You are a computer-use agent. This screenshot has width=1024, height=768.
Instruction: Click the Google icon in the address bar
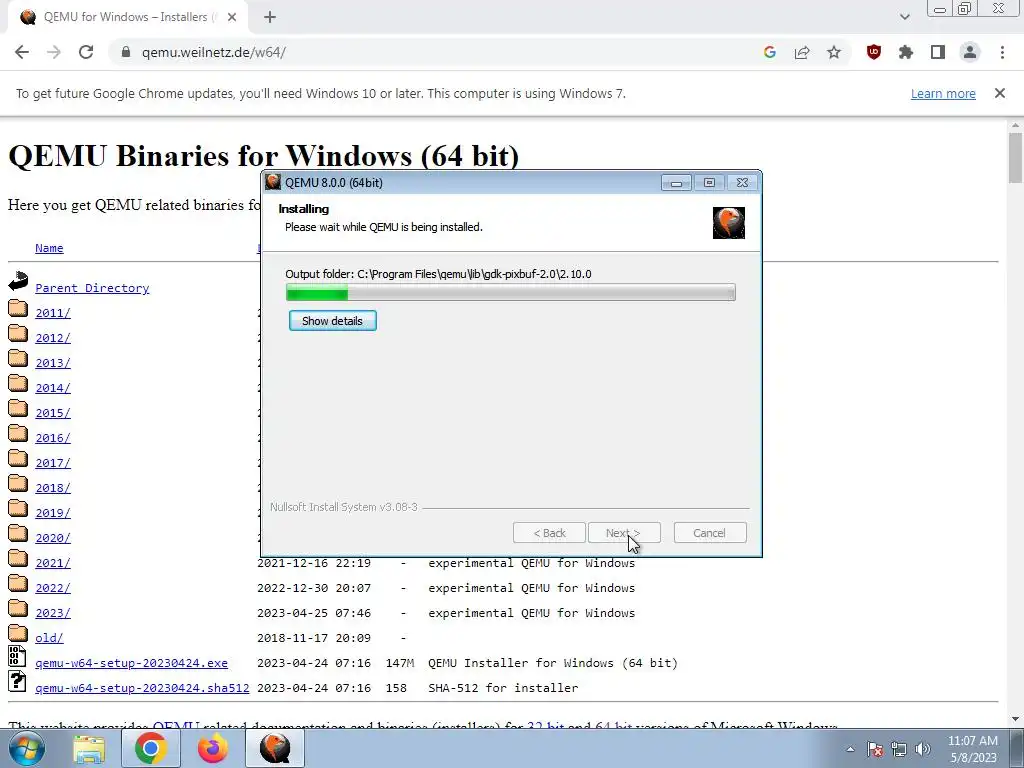coord(770,52)
